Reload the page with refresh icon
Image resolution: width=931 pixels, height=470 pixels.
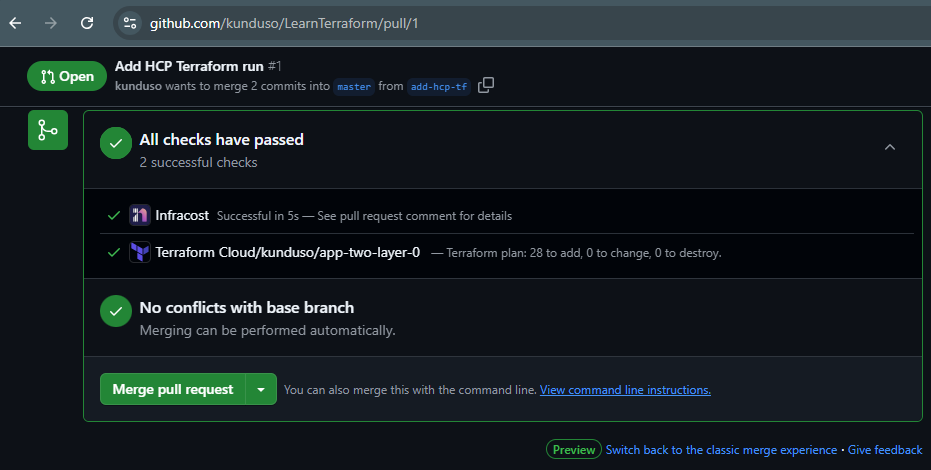click(87, 22)
